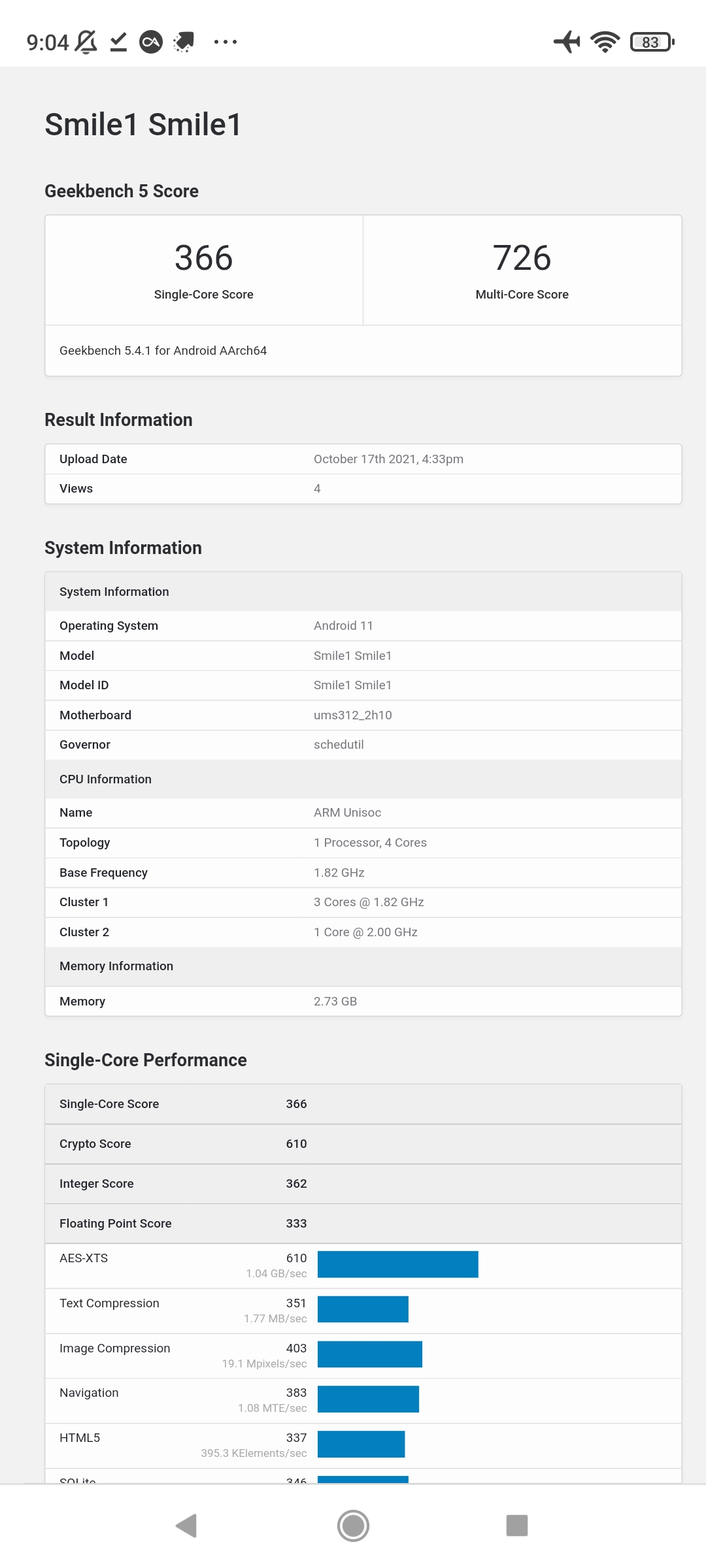Tap the Android back navigation button
The image size is (706, 1568).
[x=187, y=1526]
